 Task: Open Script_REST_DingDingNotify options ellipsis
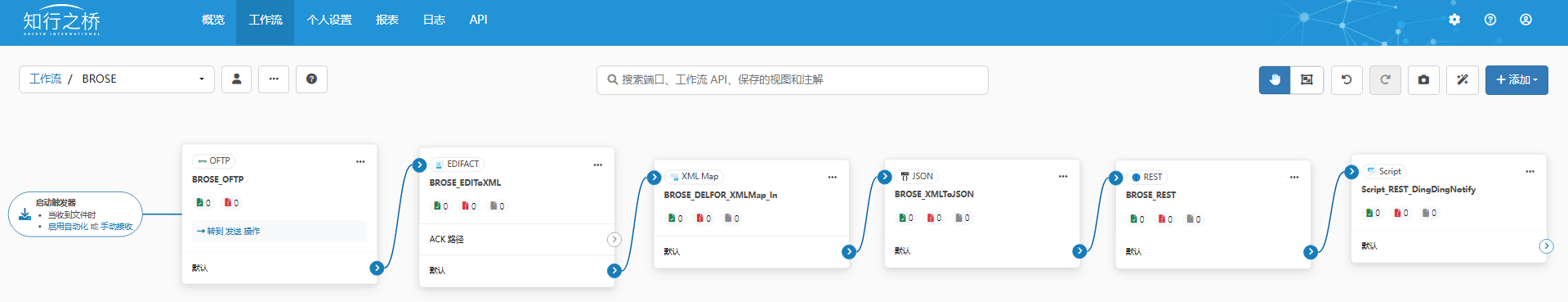(1530, 171)
